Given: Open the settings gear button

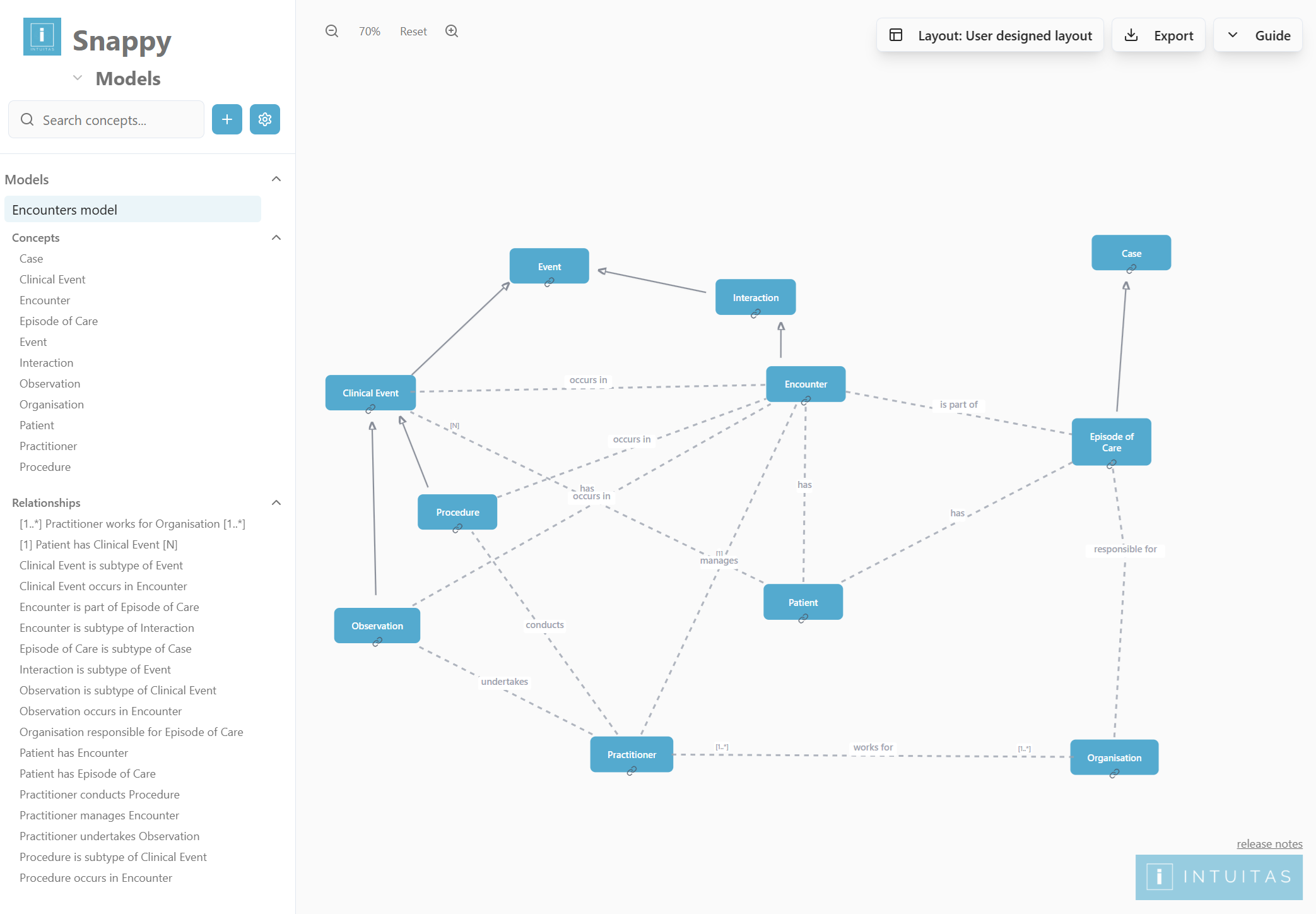Looking at the screenshot, I should 265,119.
